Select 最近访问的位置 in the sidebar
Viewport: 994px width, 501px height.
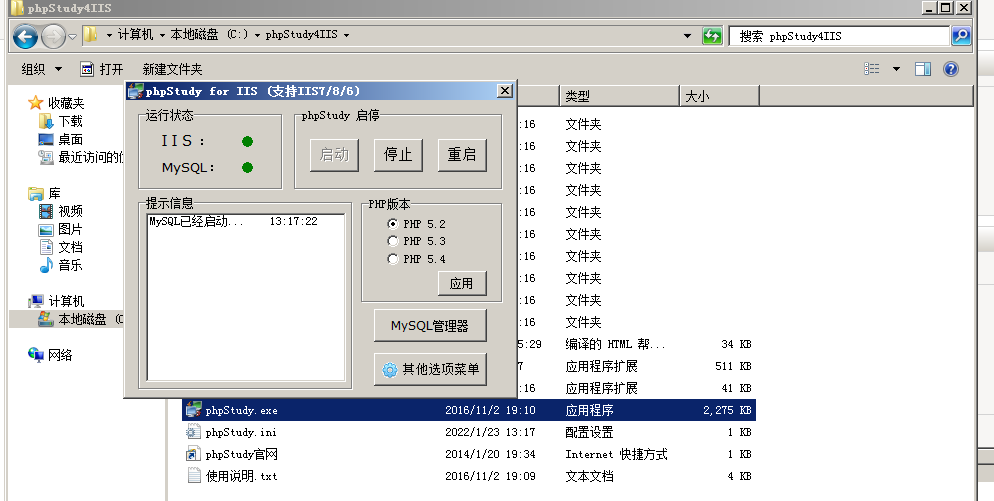tap(91, 157)
